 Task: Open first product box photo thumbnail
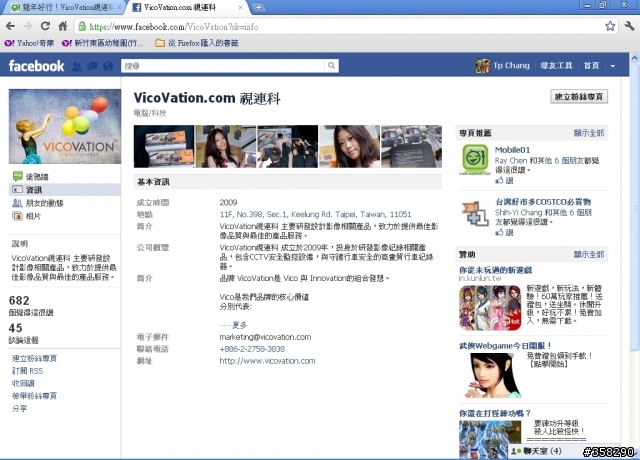click(164, 146)
